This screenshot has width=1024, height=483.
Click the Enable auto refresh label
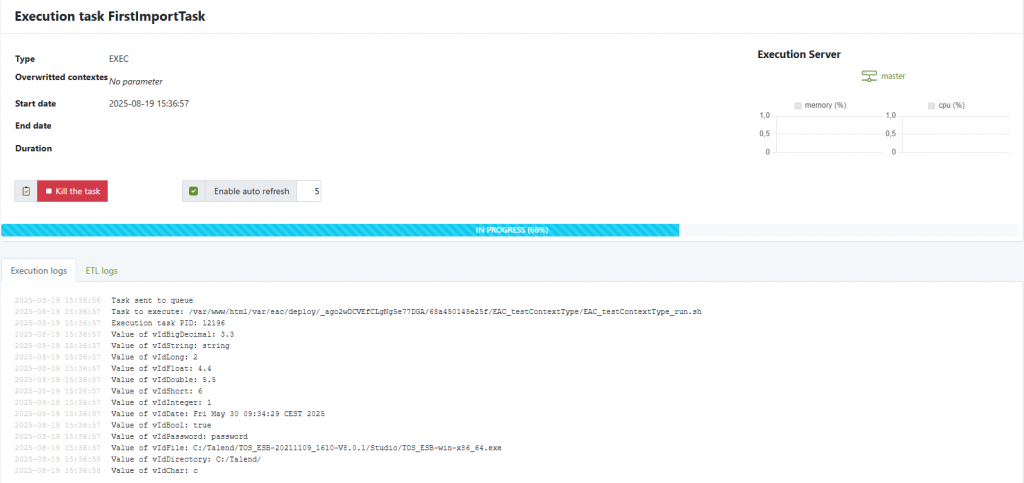(x=250, y=191)
